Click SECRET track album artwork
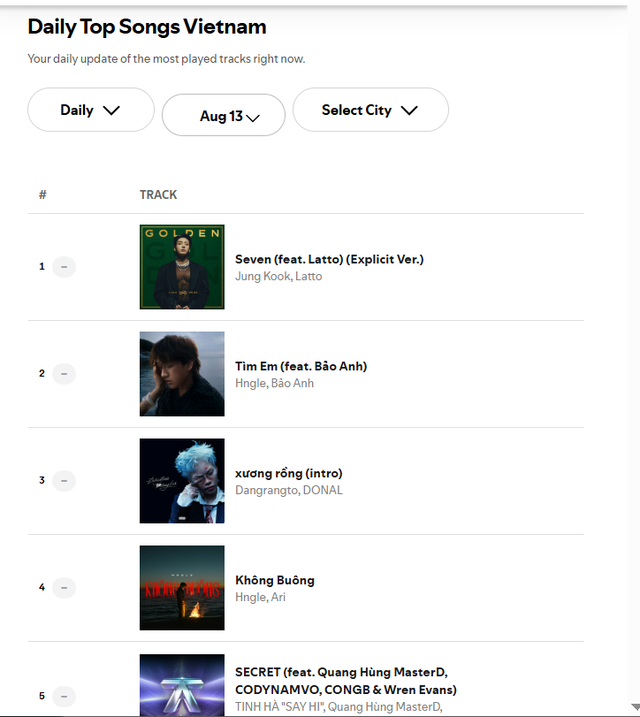 pyautogui.click(x=182, y=685)
